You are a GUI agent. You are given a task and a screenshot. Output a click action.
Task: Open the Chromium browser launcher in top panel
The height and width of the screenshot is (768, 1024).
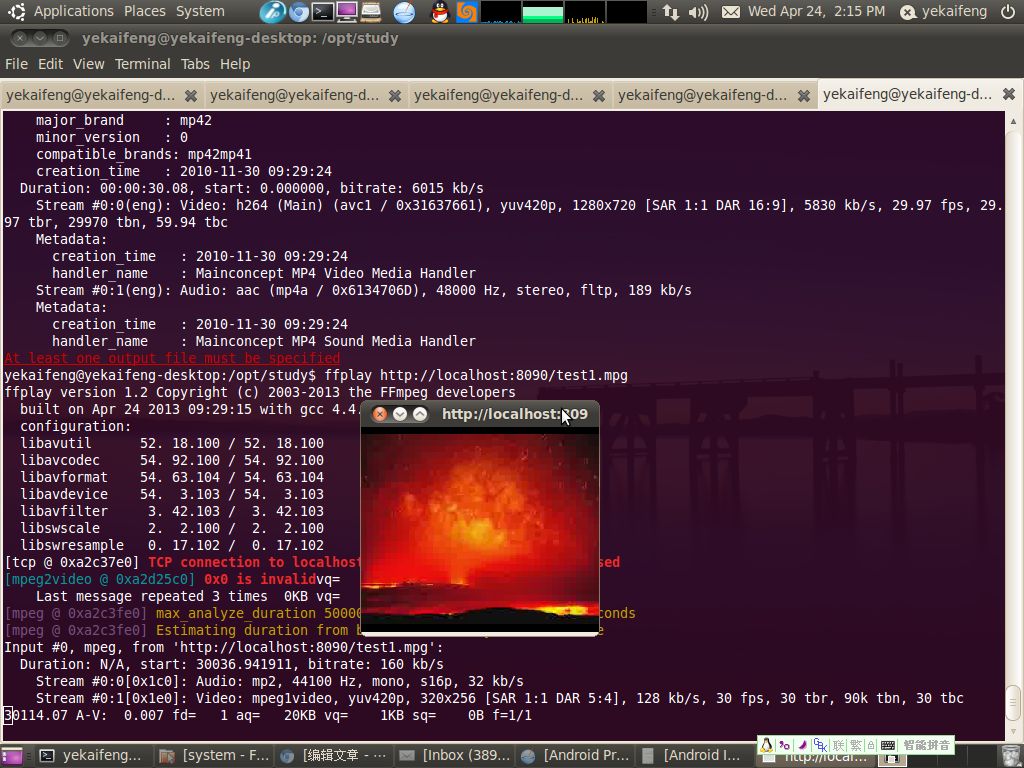point(299,12)
